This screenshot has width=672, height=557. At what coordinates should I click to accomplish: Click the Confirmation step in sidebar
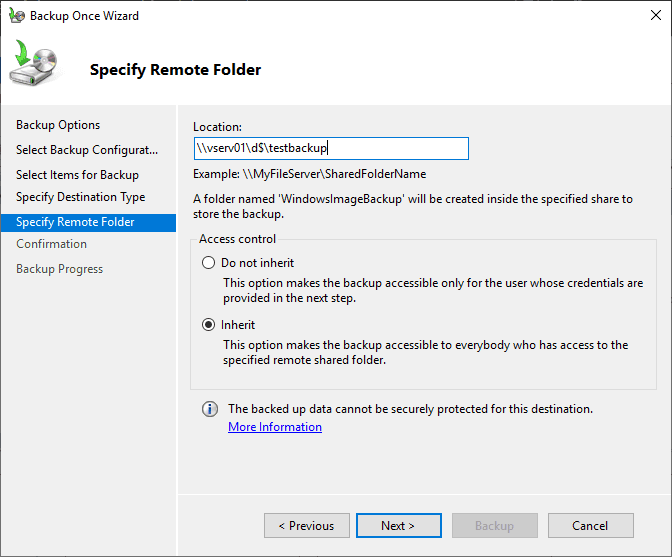pyautogui.click(x=51, y=244)
